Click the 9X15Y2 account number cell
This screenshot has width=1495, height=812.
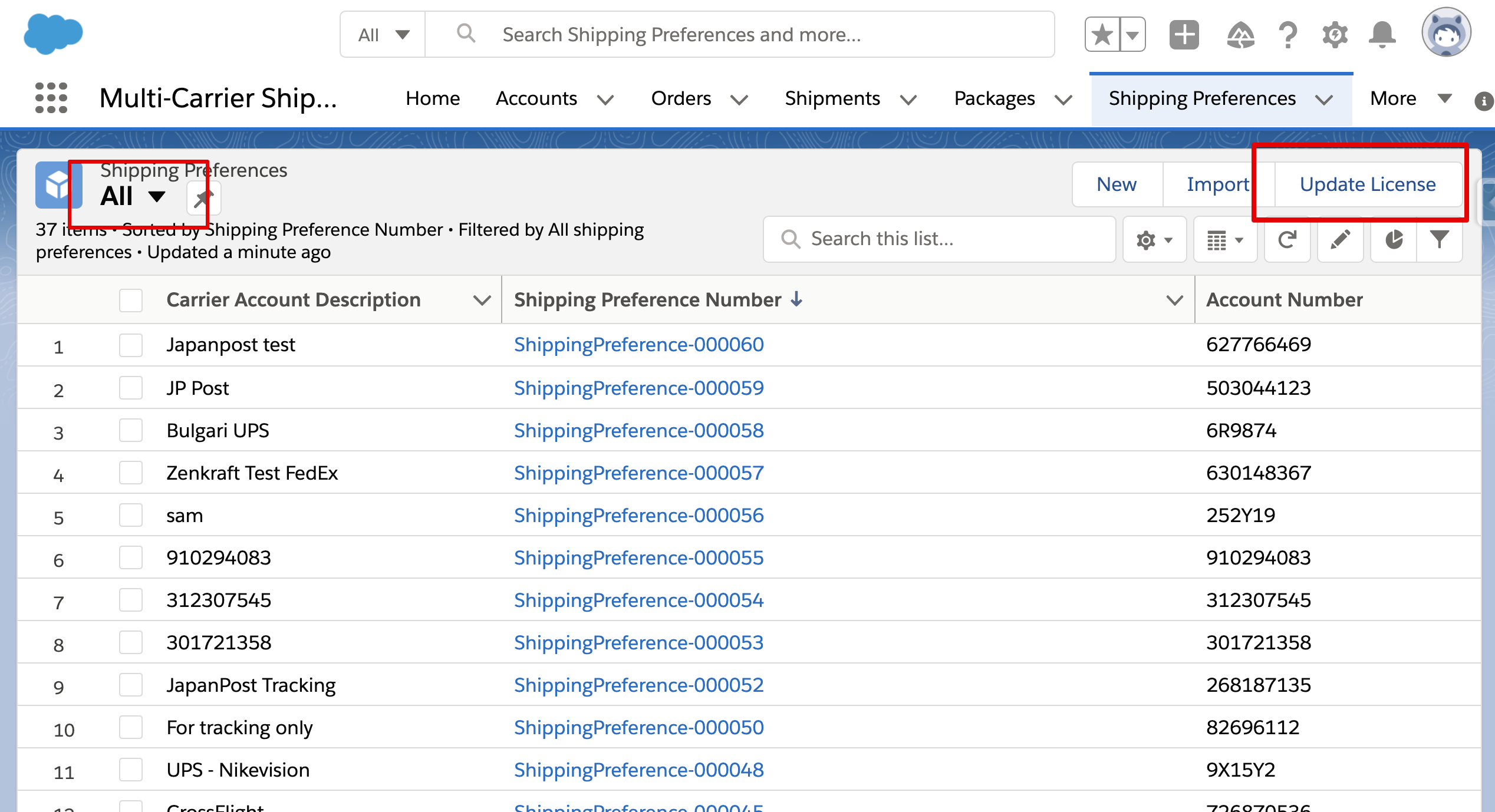tap(1240, 770)
